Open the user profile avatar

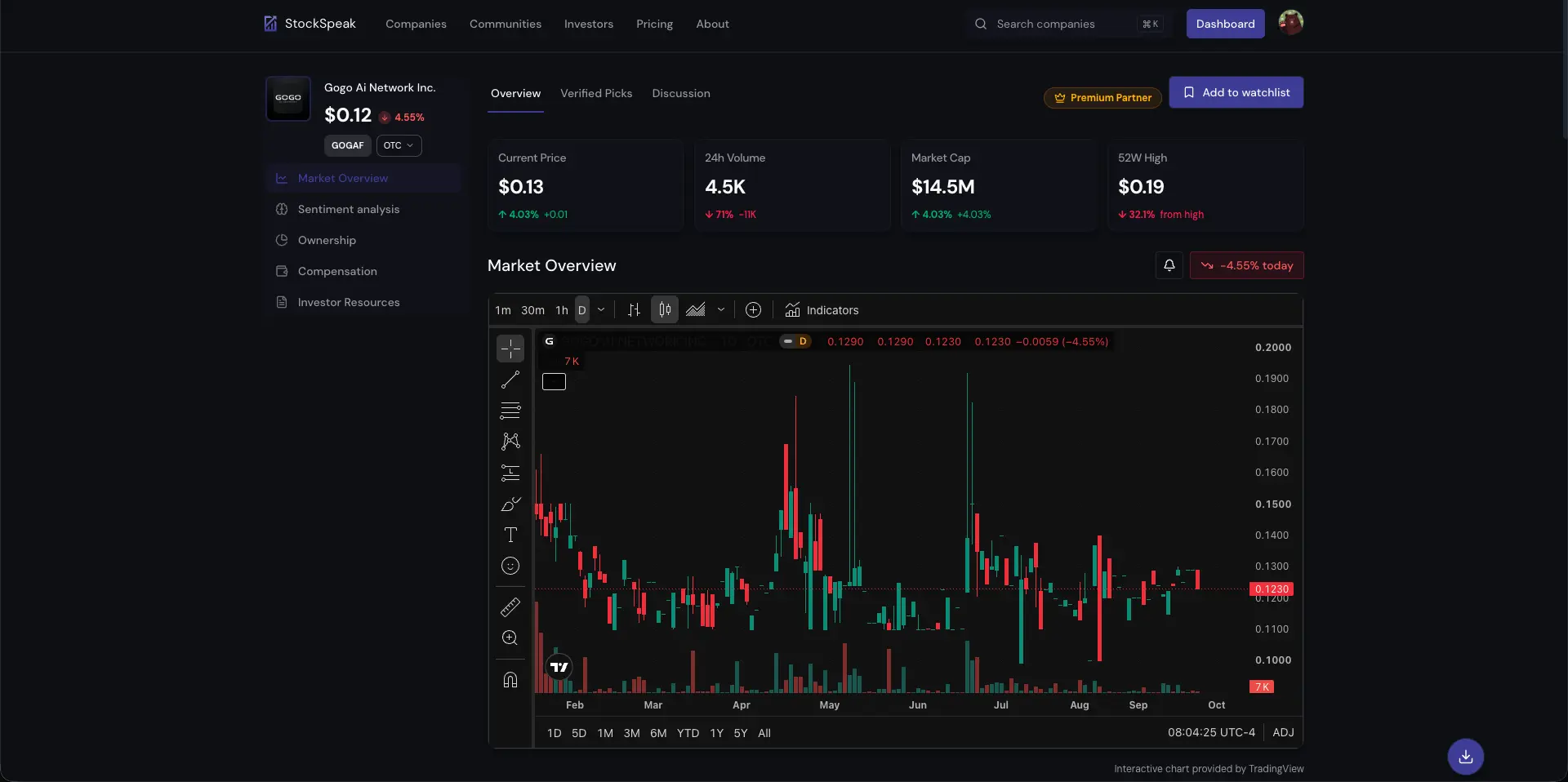click(1290, 23)
